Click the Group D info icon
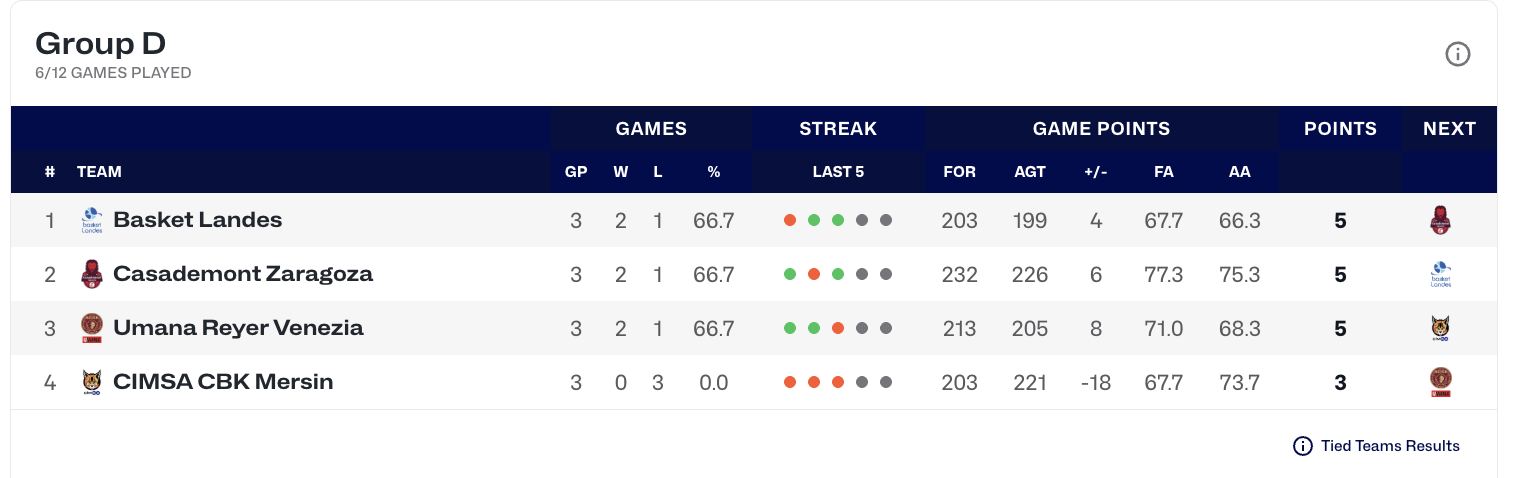 [x=1457, y=55]
